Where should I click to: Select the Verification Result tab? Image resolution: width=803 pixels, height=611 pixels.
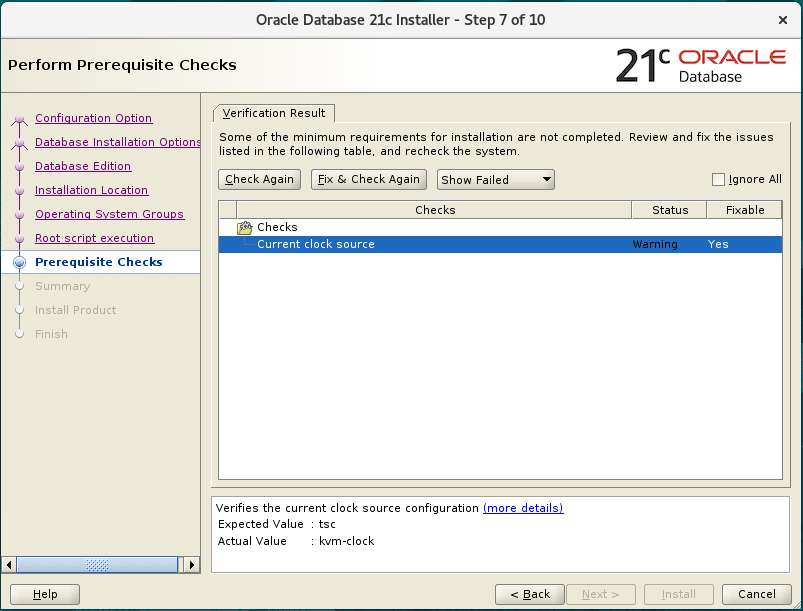(273, 113)
